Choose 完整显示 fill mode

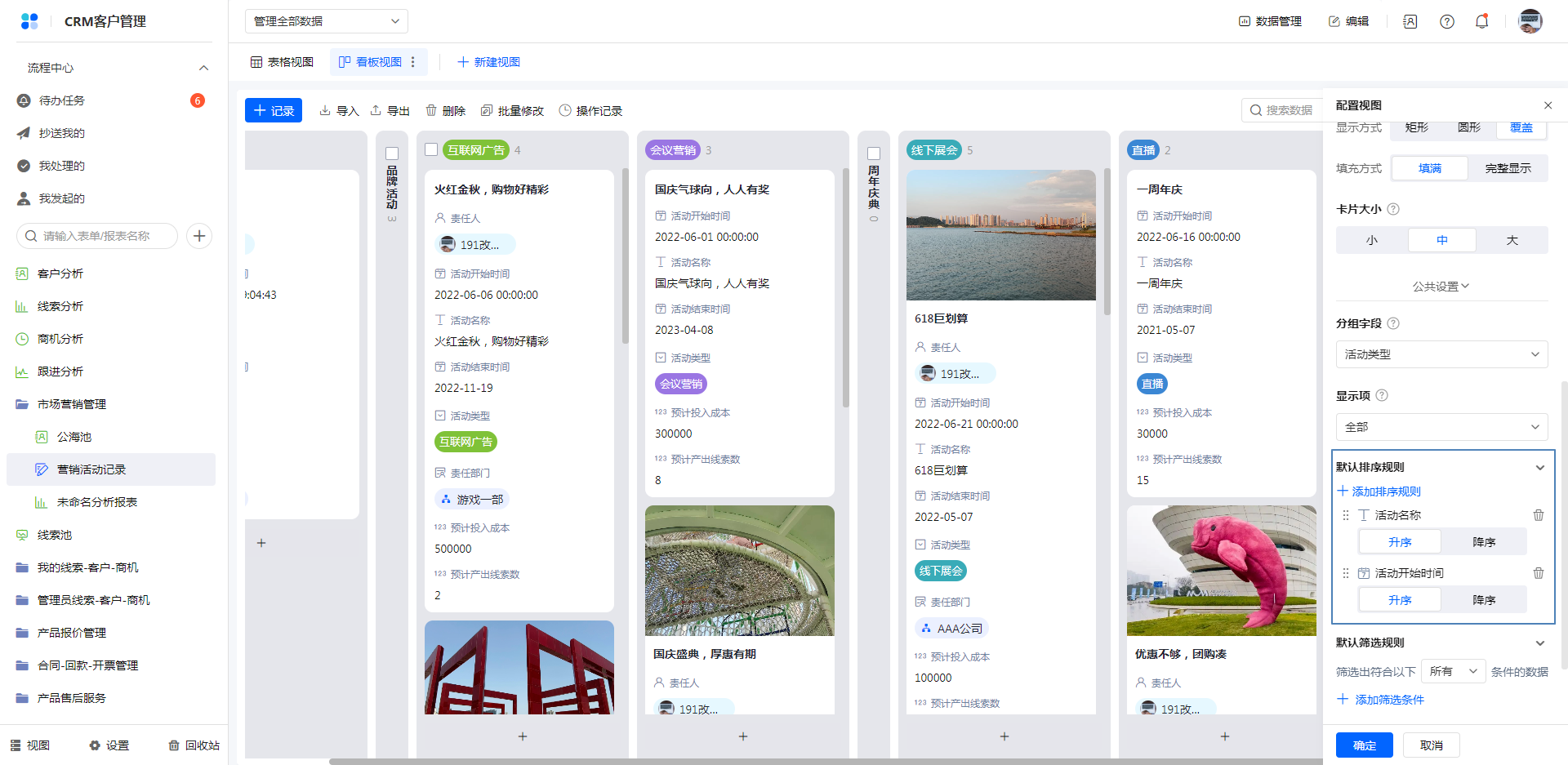tap(1508, 168)
